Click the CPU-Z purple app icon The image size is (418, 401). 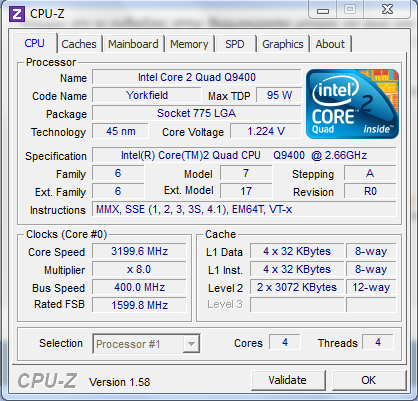pyautogui.click(x=17, y=14)
